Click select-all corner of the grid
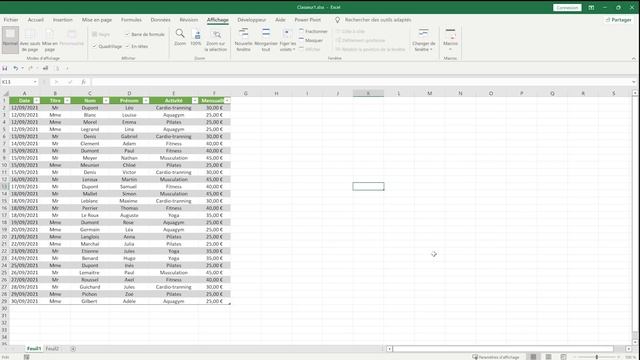The image size is (640, 360). [5, 93]
